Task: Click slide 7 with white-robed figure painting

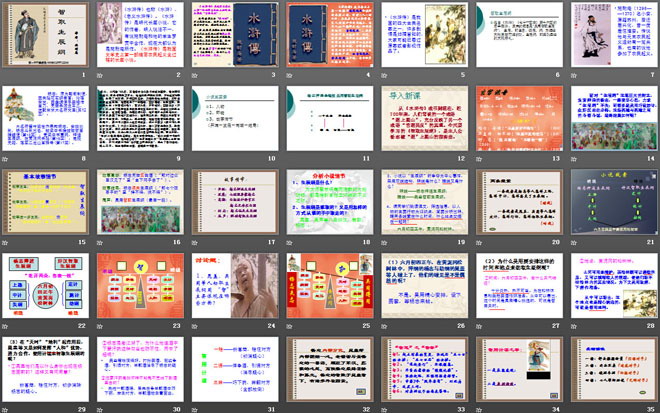Action: pos(612,36)
